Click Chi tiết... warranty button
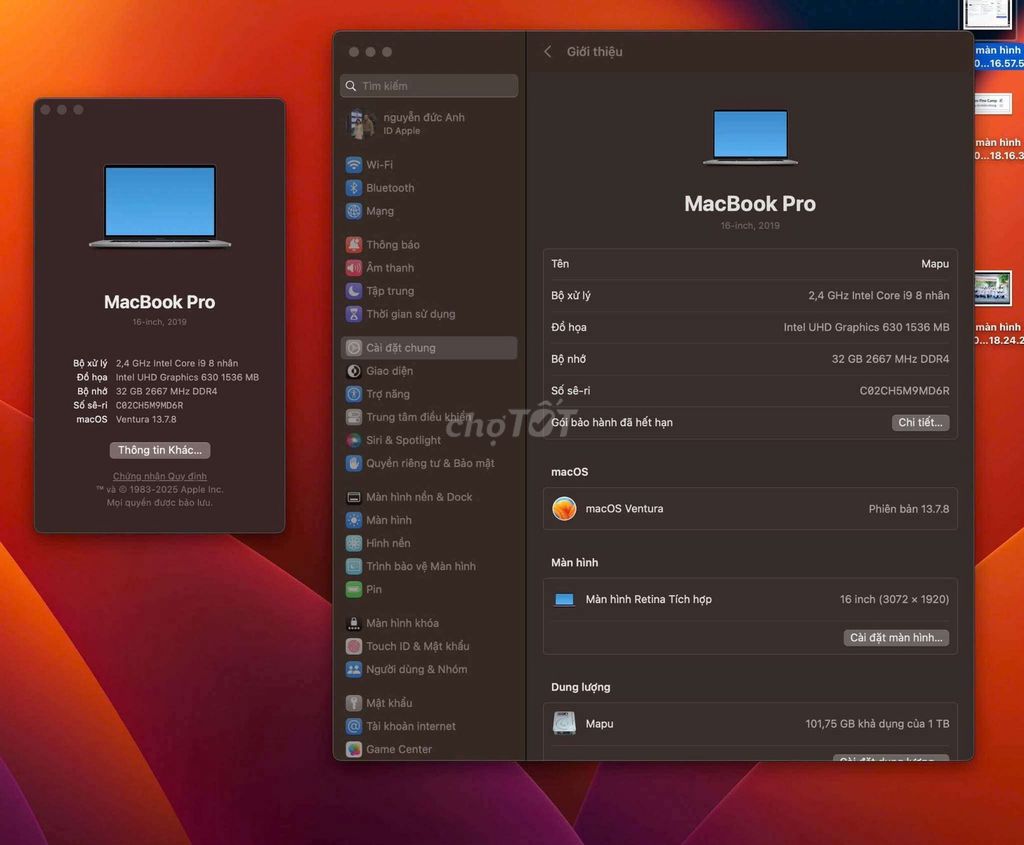 point(920,422)
